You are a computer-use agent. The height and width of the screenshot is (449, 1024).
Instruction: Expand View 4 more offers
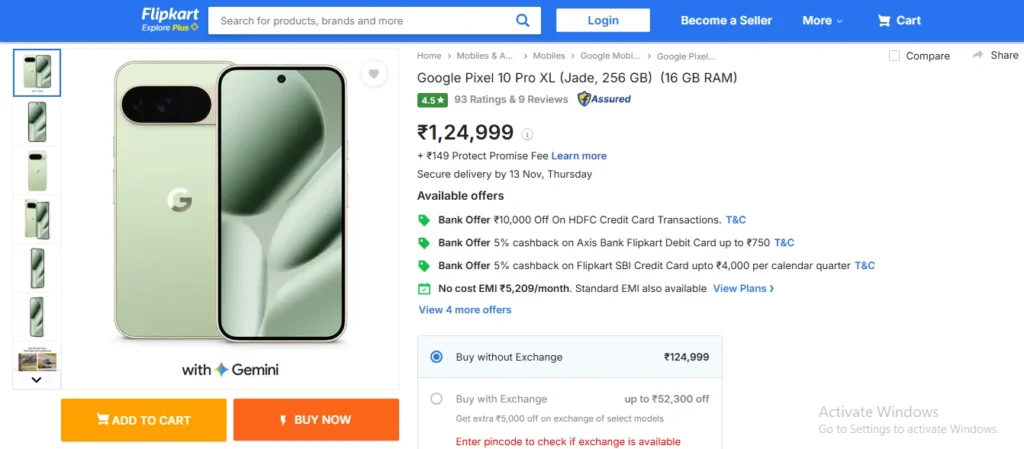click(x=464, y=310)
